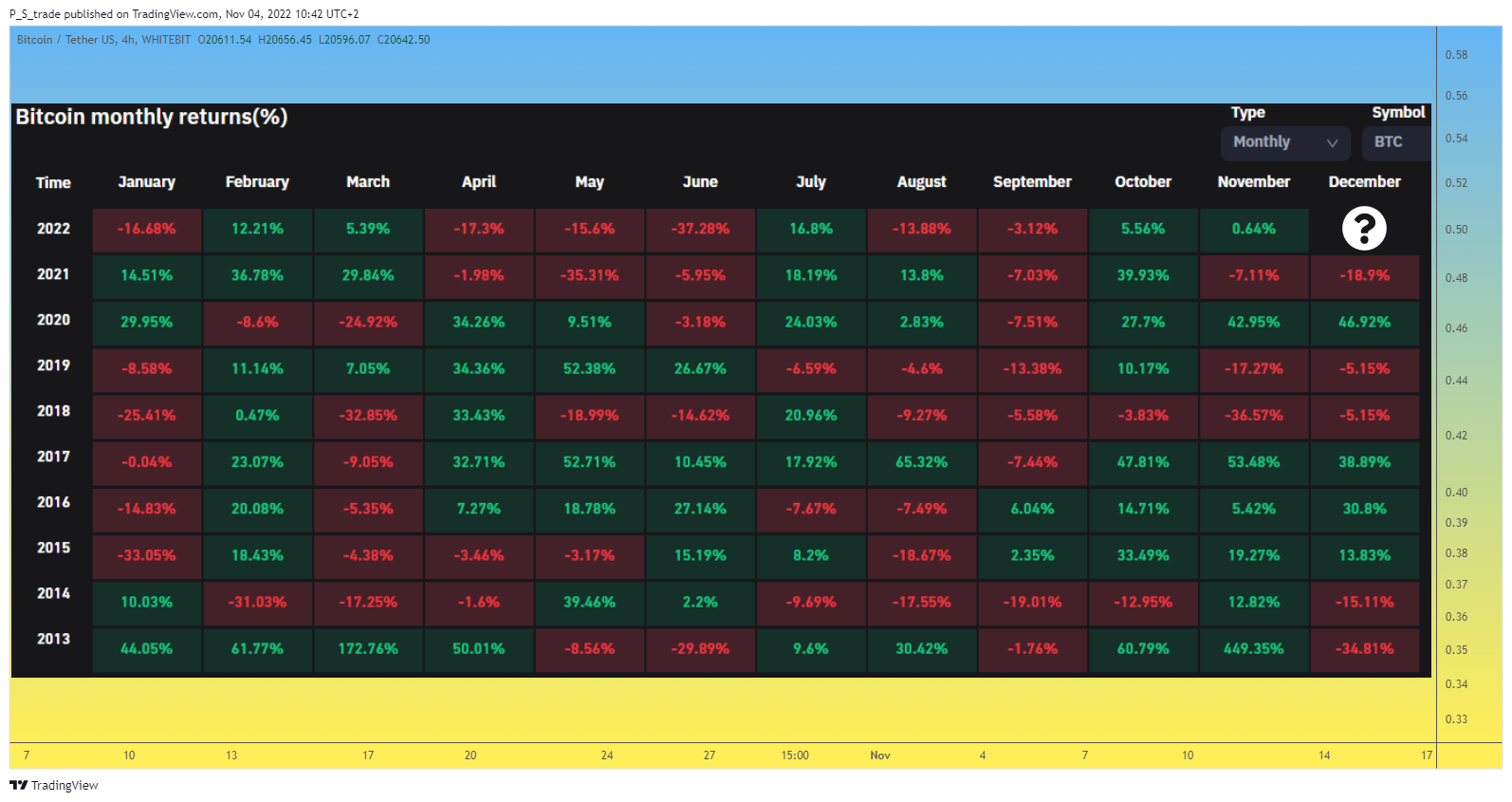Click the BTC symbol field
This screenshot has height=802, width=1512.
[x=1396, y=142]
